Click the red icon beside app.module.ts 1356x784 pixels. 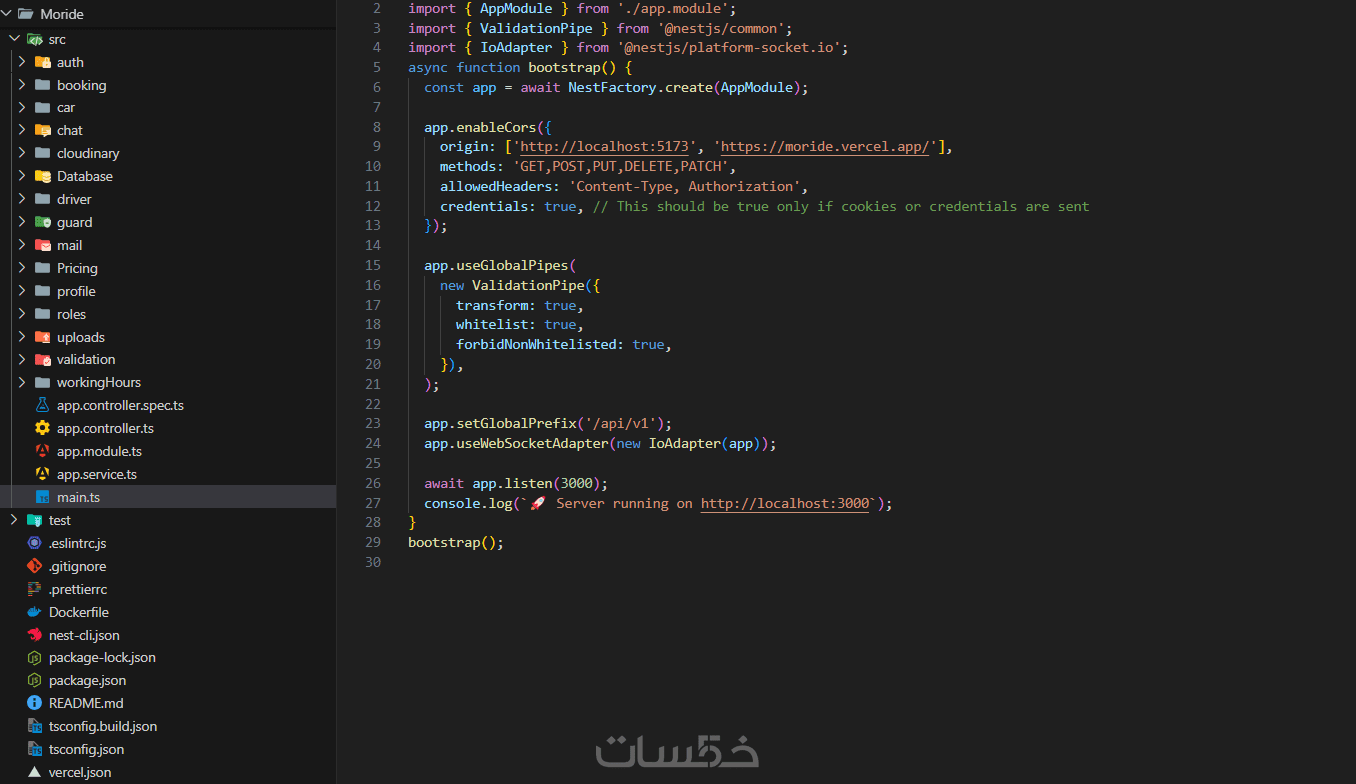(42, 451)
